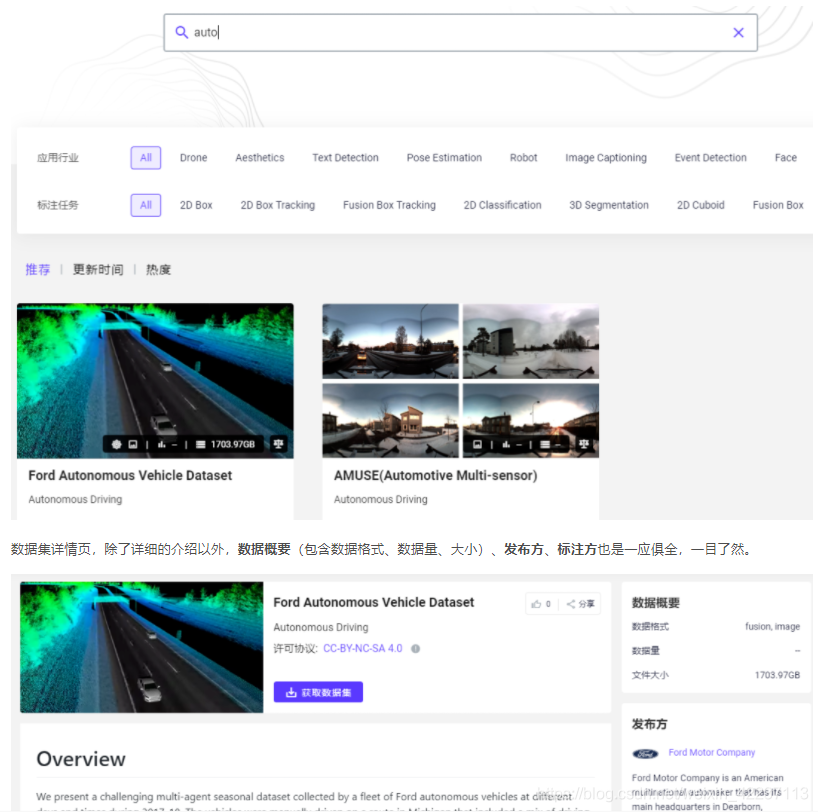Viewport: 818px width, 812px height.
Task: Clear the search box with the X
Action: 738,33
